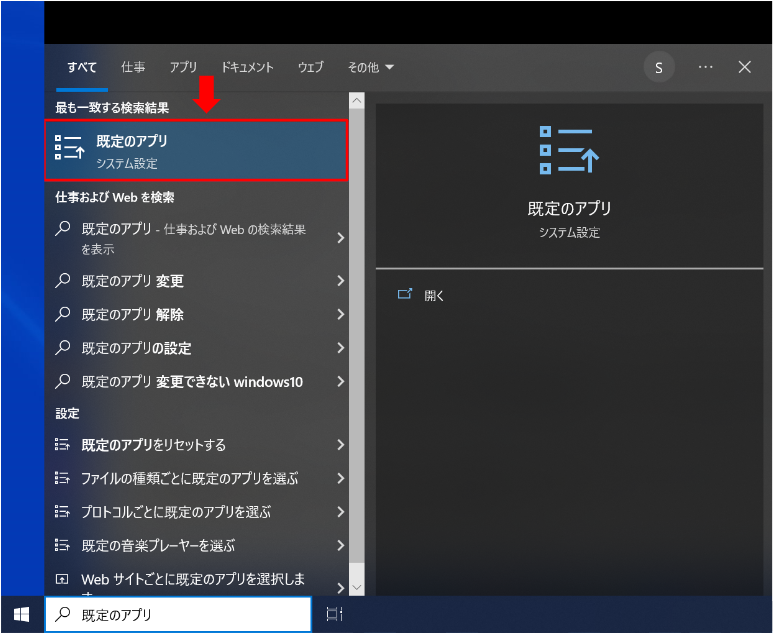
Task: Click settings icon beside プロトコルごとに既定のアプリを選ぶ
Action: click(62, 511)
